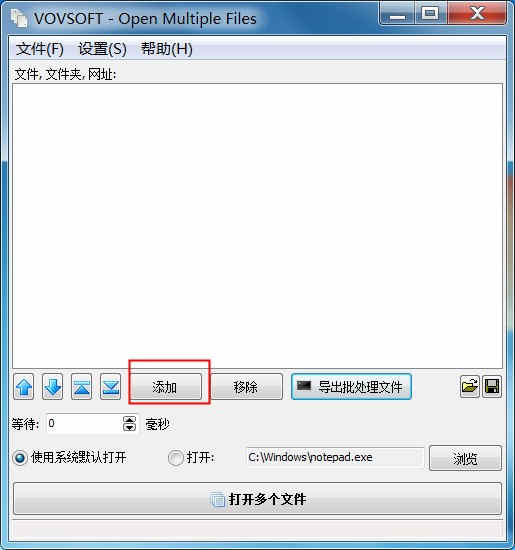Increase wait milliseconds with spinner up arrow
This screenshot has width=515, height=550.
click(129, 420)
